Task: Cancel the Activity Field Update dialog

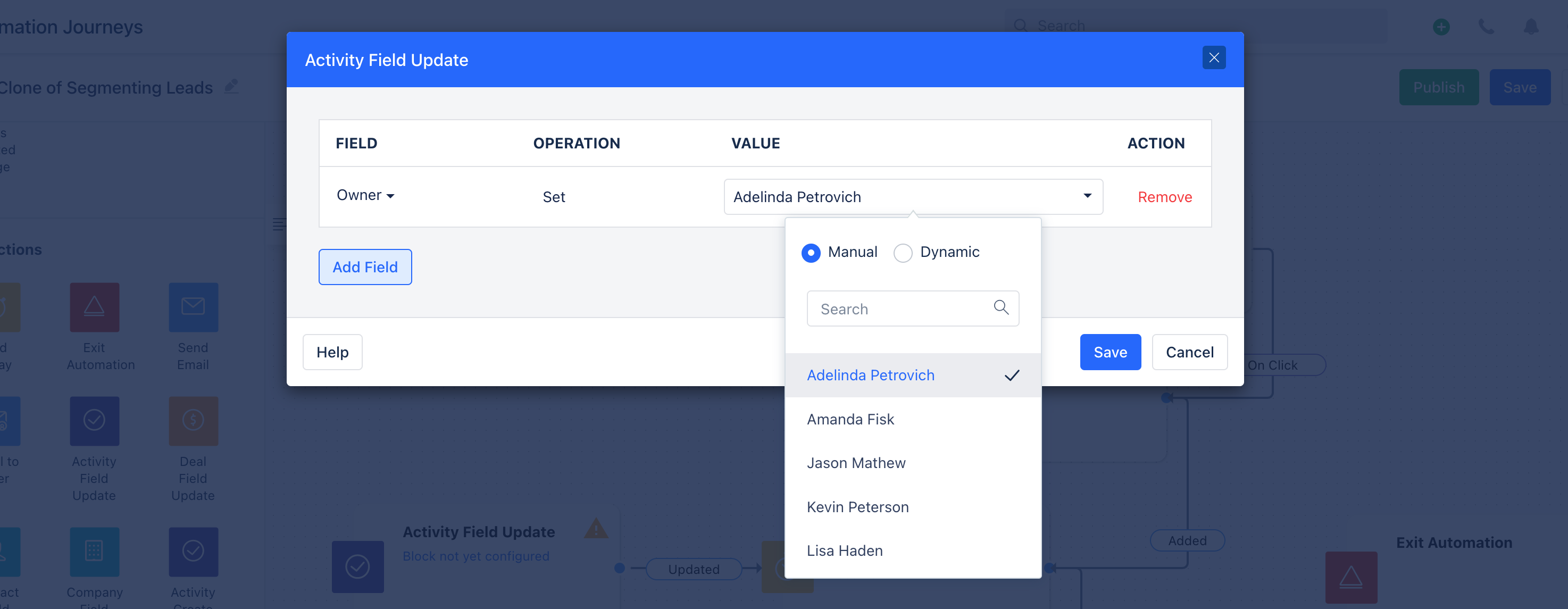Action: point(1189,352)
